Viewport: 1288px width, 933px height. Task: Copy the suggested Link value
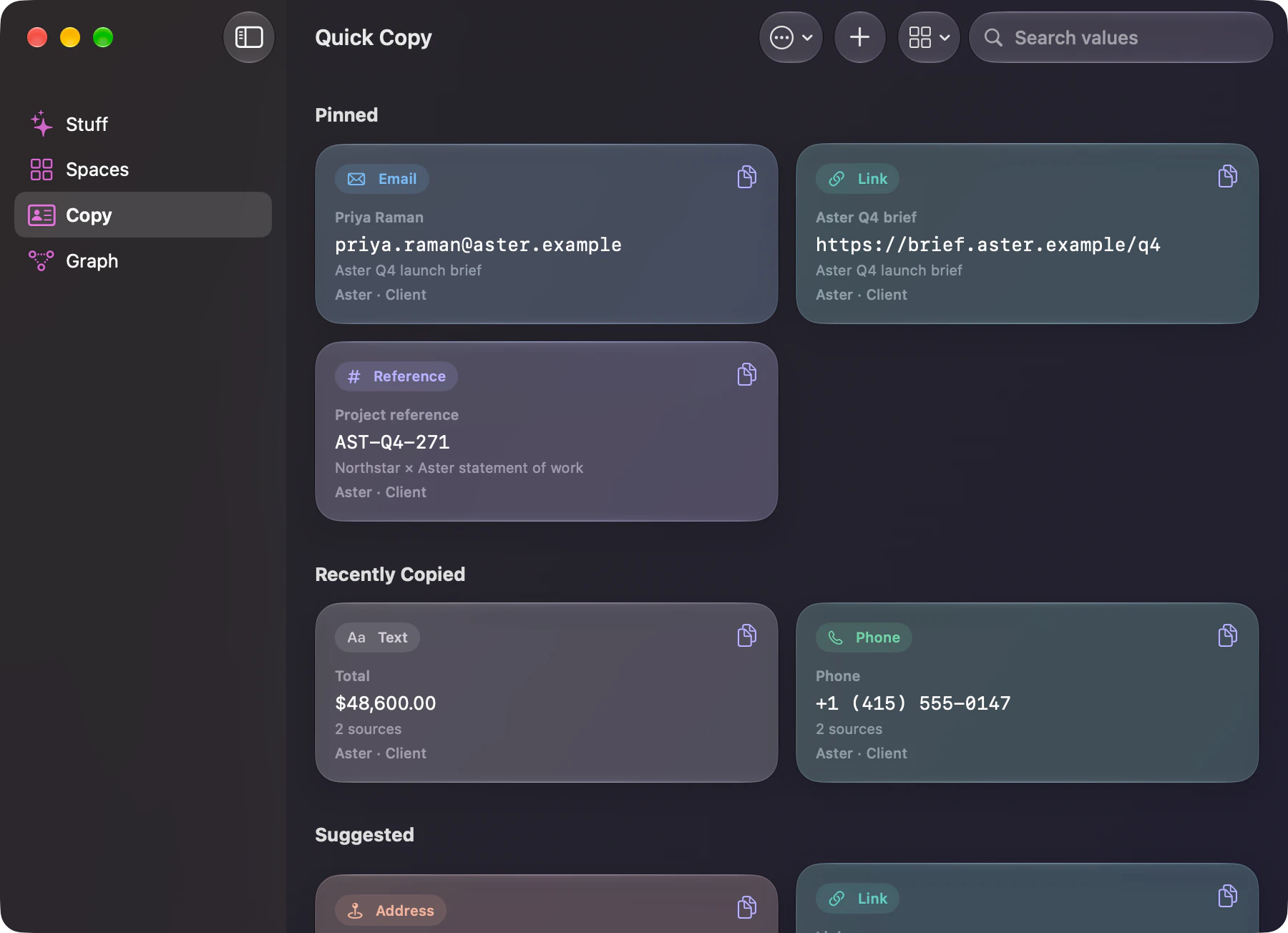click(1227, 896)
